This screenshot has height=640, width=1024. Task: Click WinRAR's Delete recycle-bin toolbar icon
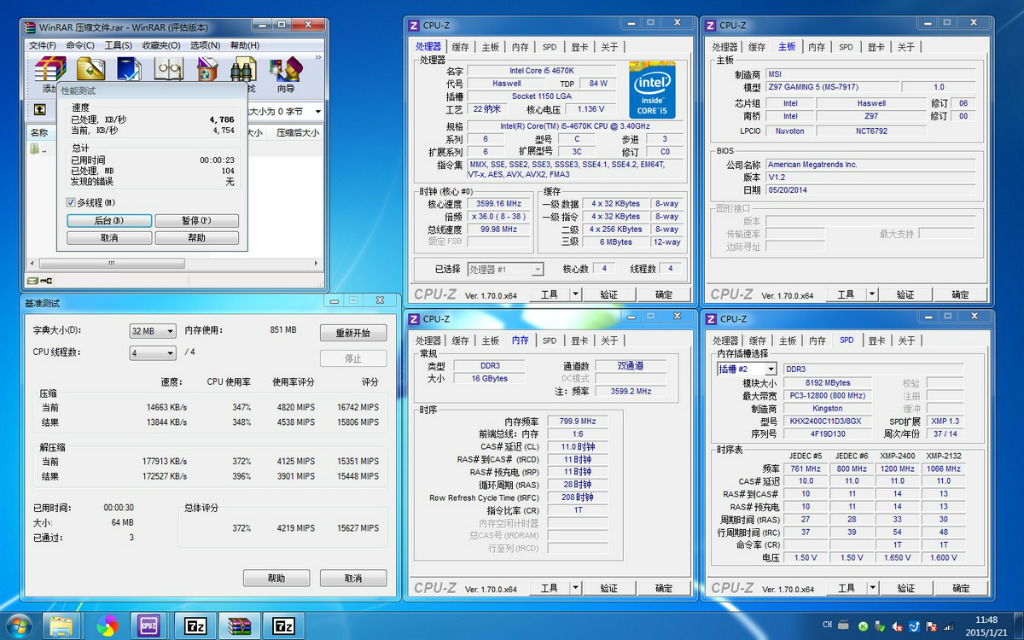click(x=207, y=69)
